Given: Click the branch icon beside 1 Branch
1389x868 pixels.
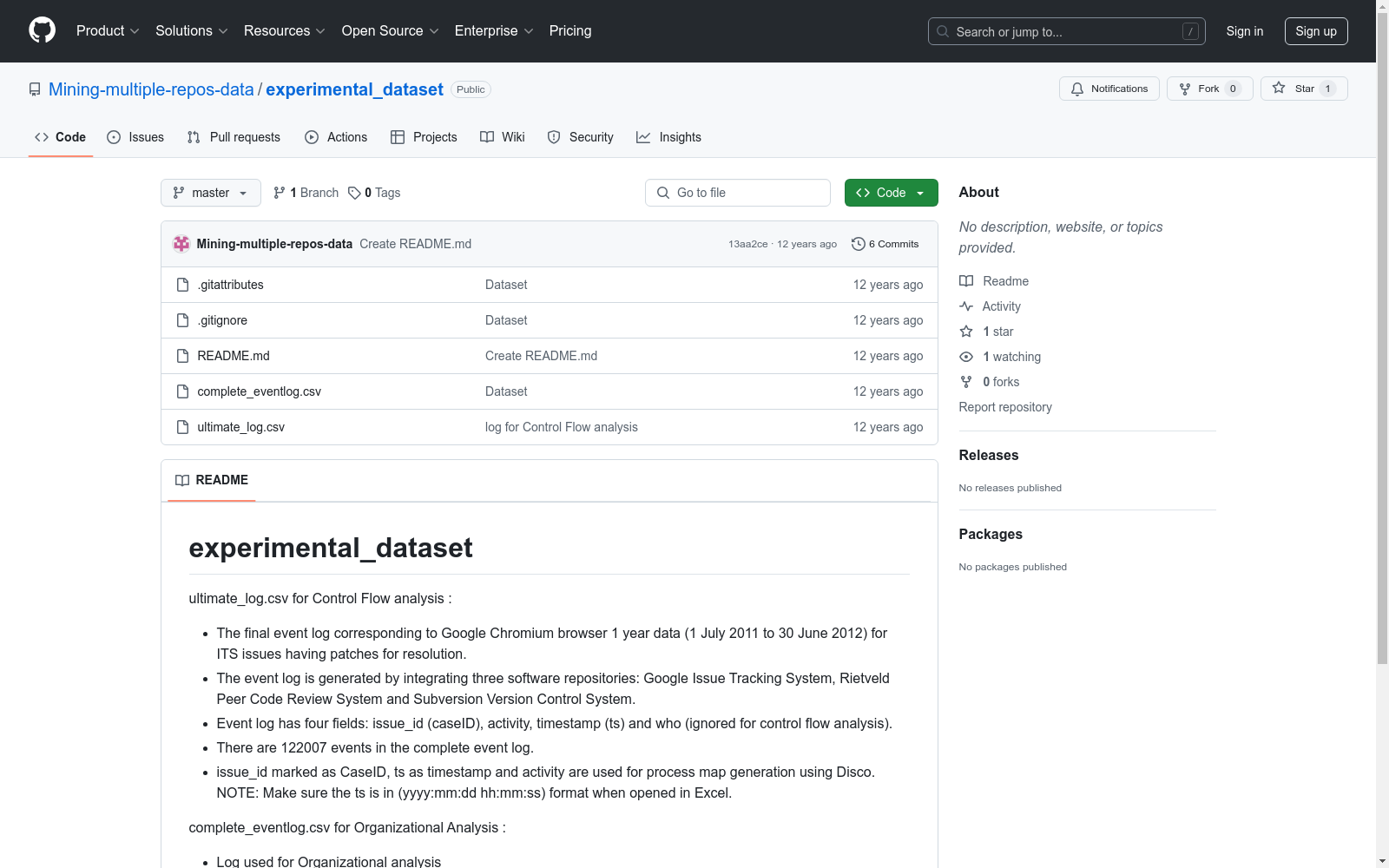Looking at the screenshot, I should point(280,193).
